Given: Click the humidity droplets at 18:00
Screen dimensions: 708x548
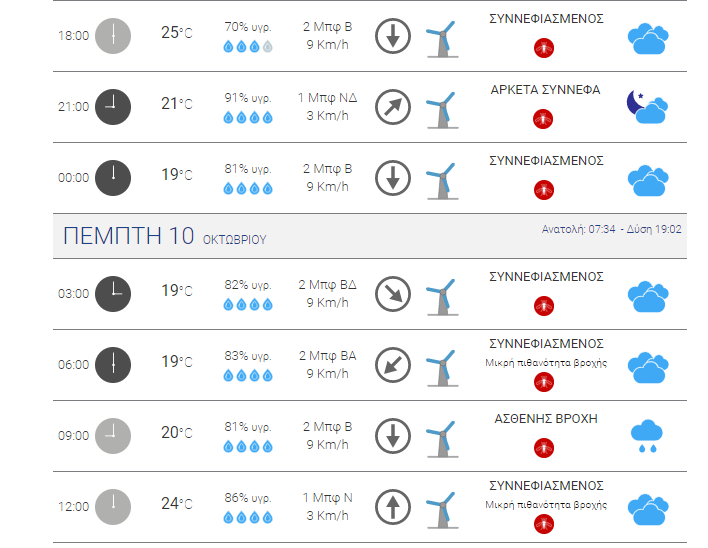Looking at the screenshot, I should coord(248,46).
